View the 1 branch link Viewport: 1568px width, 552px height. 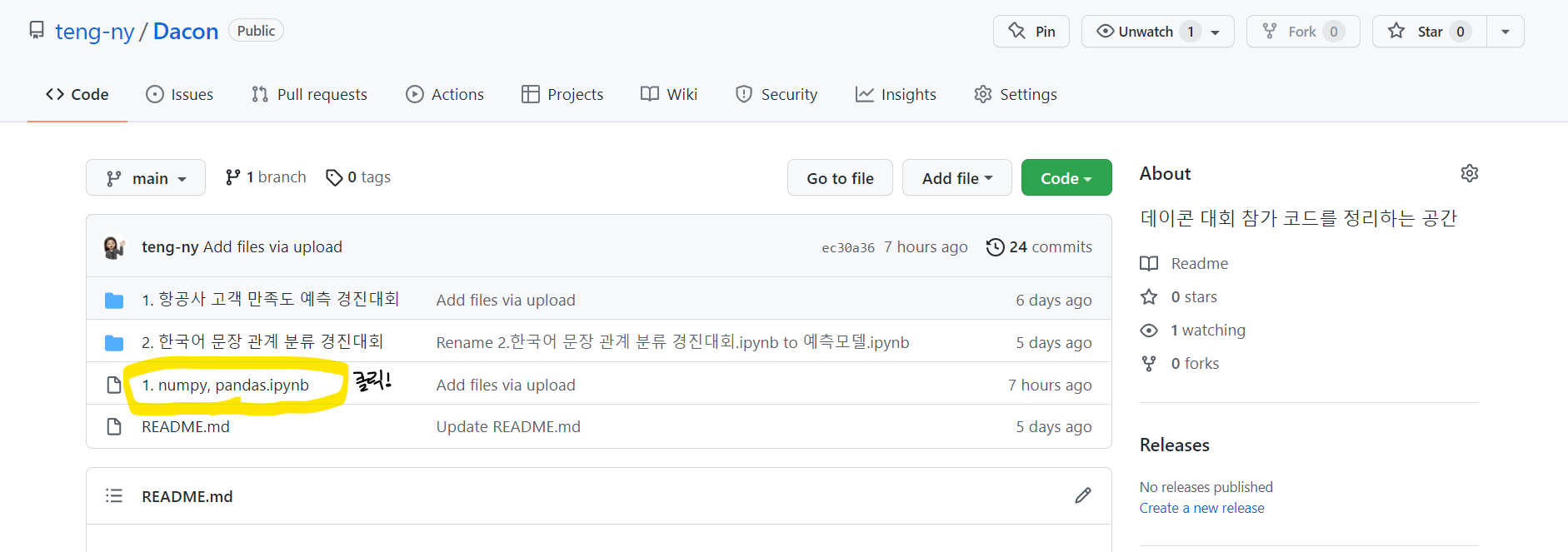[x=266, y=177]
